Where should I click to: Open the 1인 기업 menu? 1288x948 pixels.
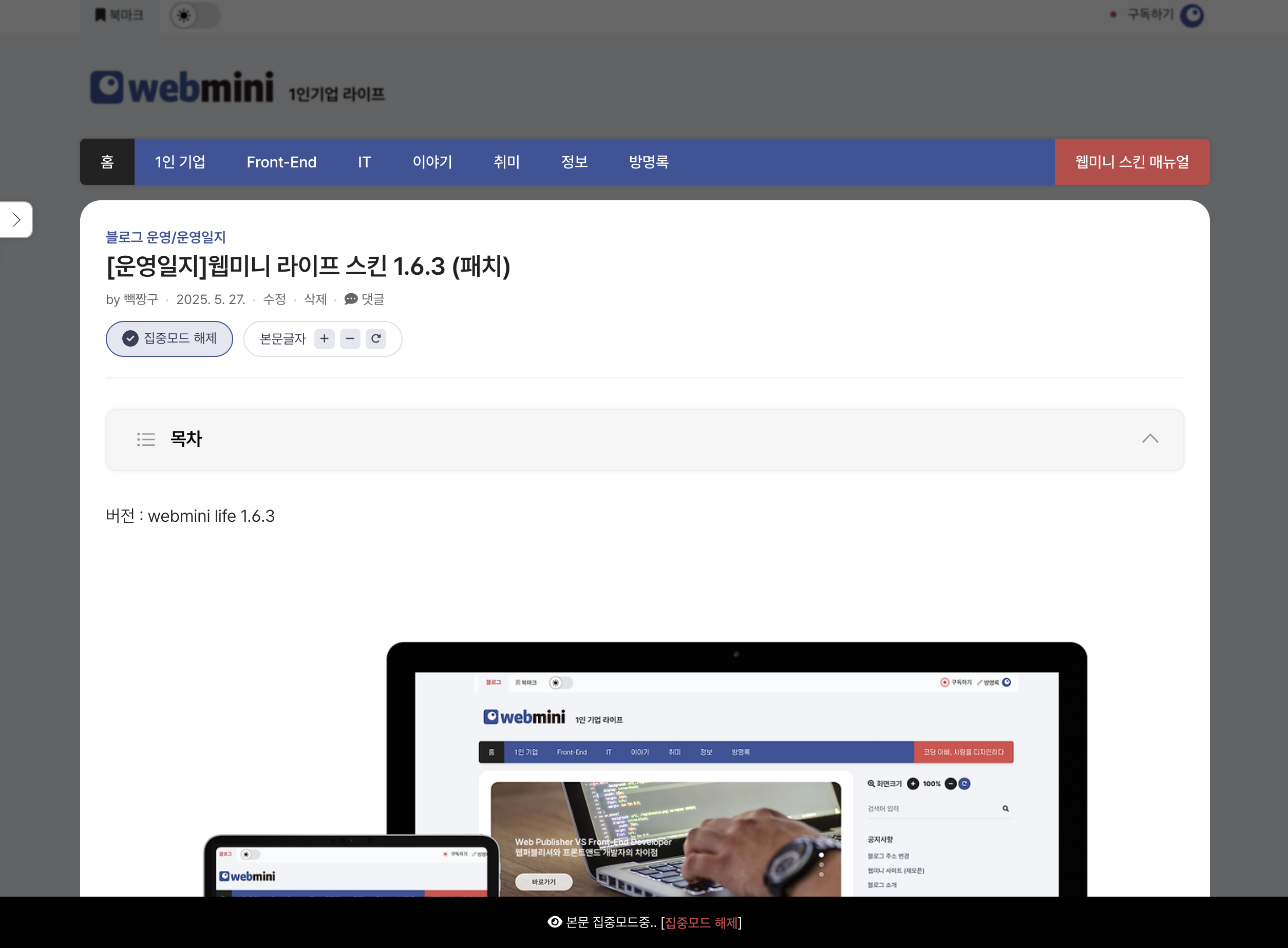180,162
